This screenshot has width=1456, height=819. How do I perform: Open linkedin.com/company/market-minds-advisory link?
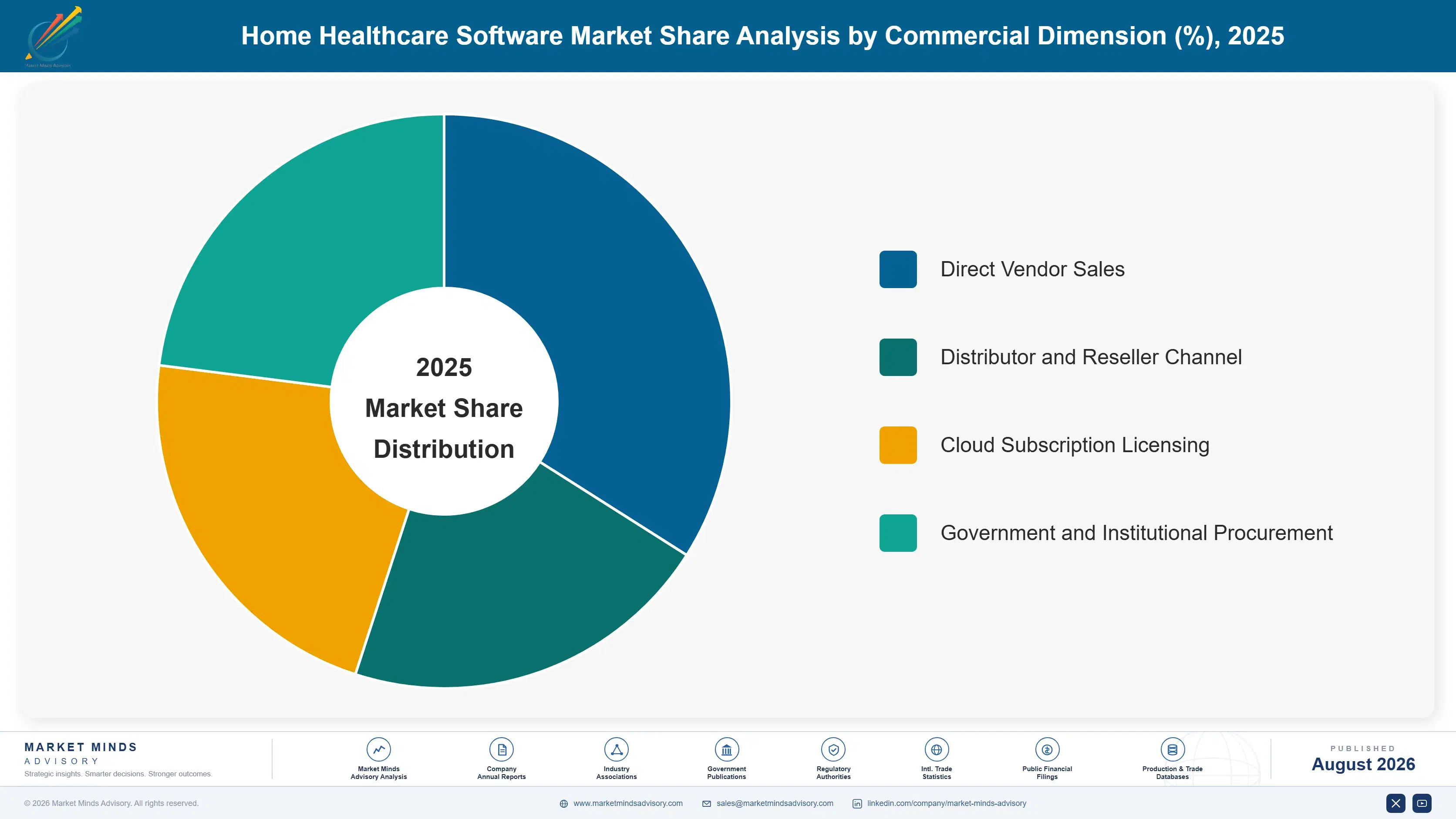(947, 803)
